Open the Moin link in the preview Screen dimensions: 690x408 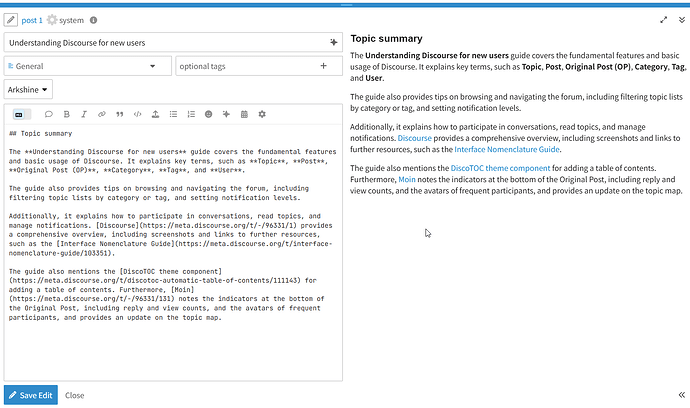pos(407,180)
